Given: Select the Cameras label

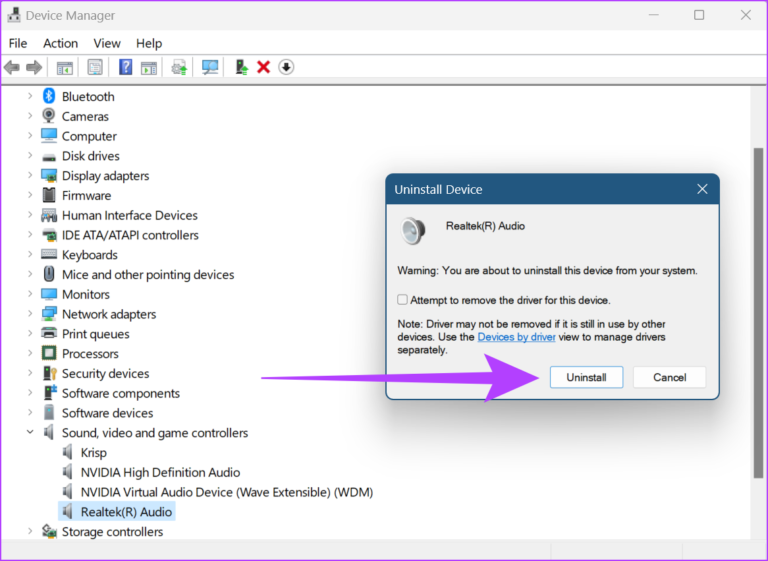Looking at the screenshot, I should point(85,116).
